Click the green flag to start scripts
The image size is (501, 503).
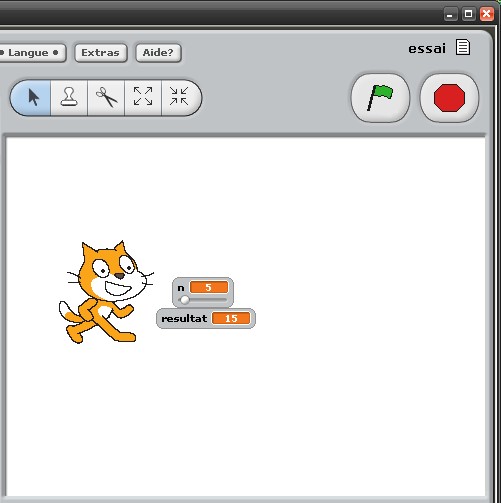(380, 98)
